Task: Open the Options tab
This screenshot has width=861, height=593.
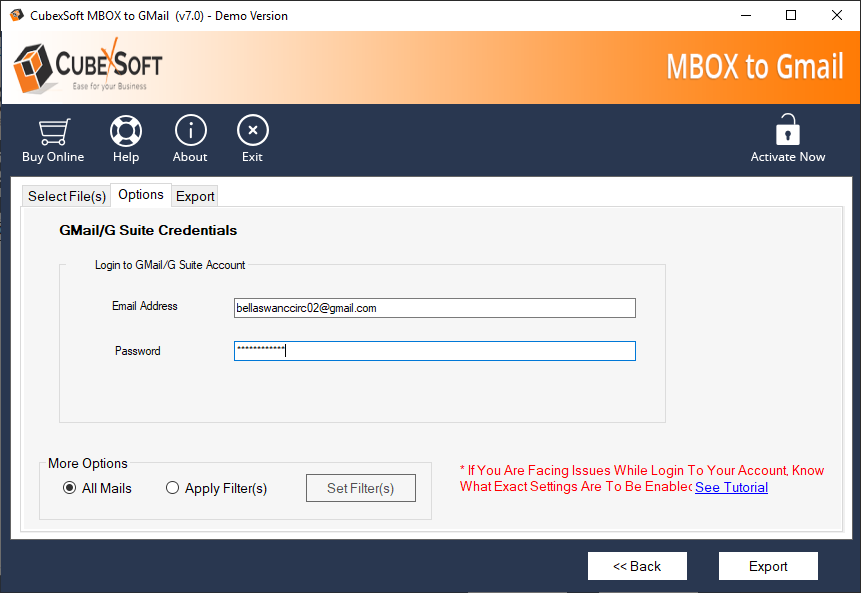Action: click(141, 195)
